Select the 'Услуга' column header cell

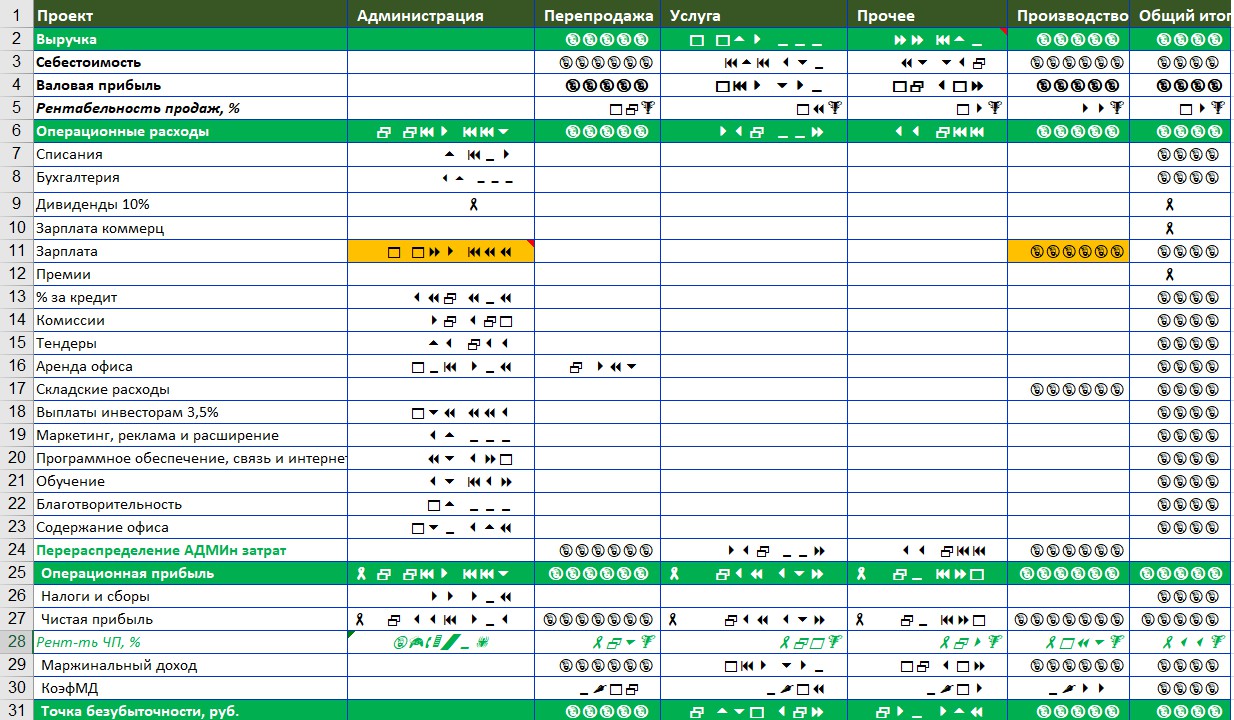pyautogui.click(x=754, y=15)
